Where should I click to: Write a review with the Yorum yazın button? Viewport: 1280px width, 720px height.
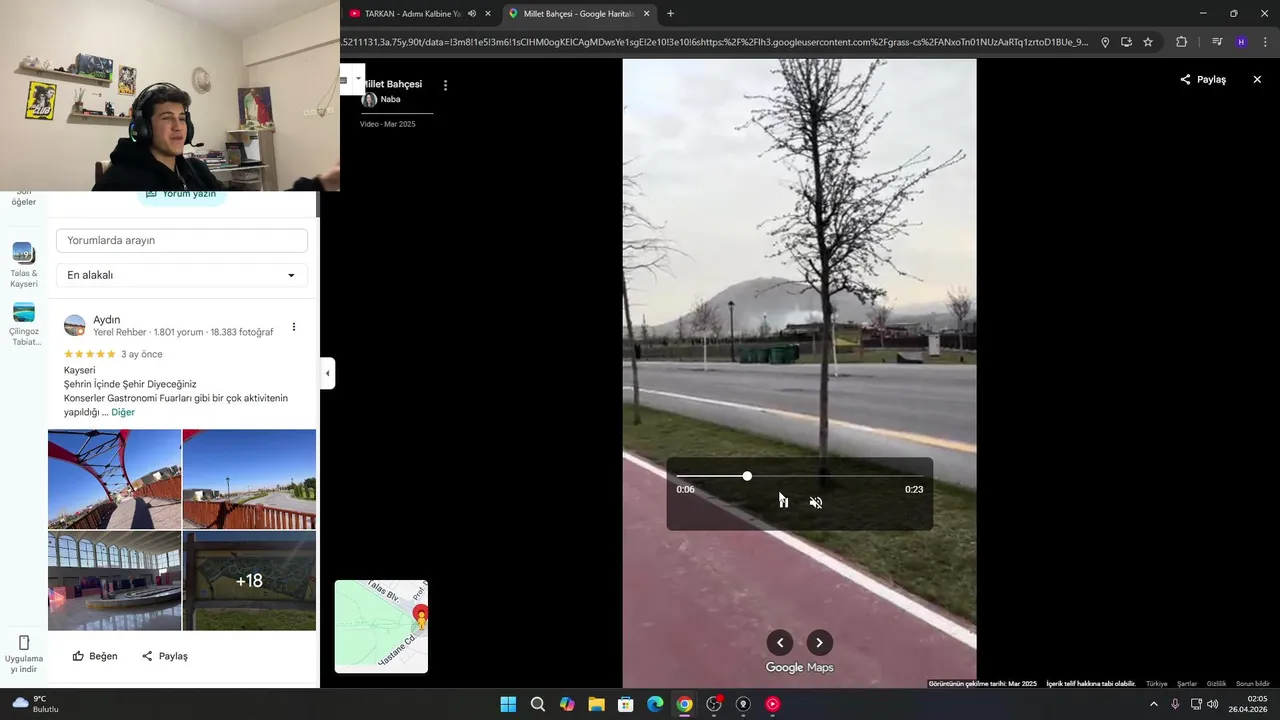pos(181,193)
